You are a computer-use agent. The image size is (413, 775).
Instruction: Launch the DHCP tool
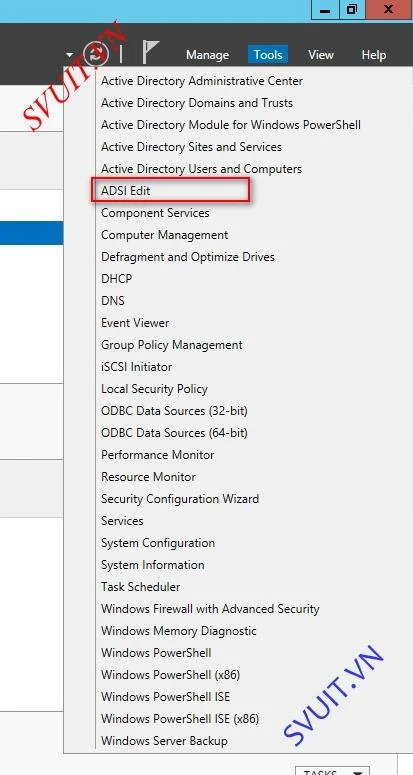click(x=117, y=279)
